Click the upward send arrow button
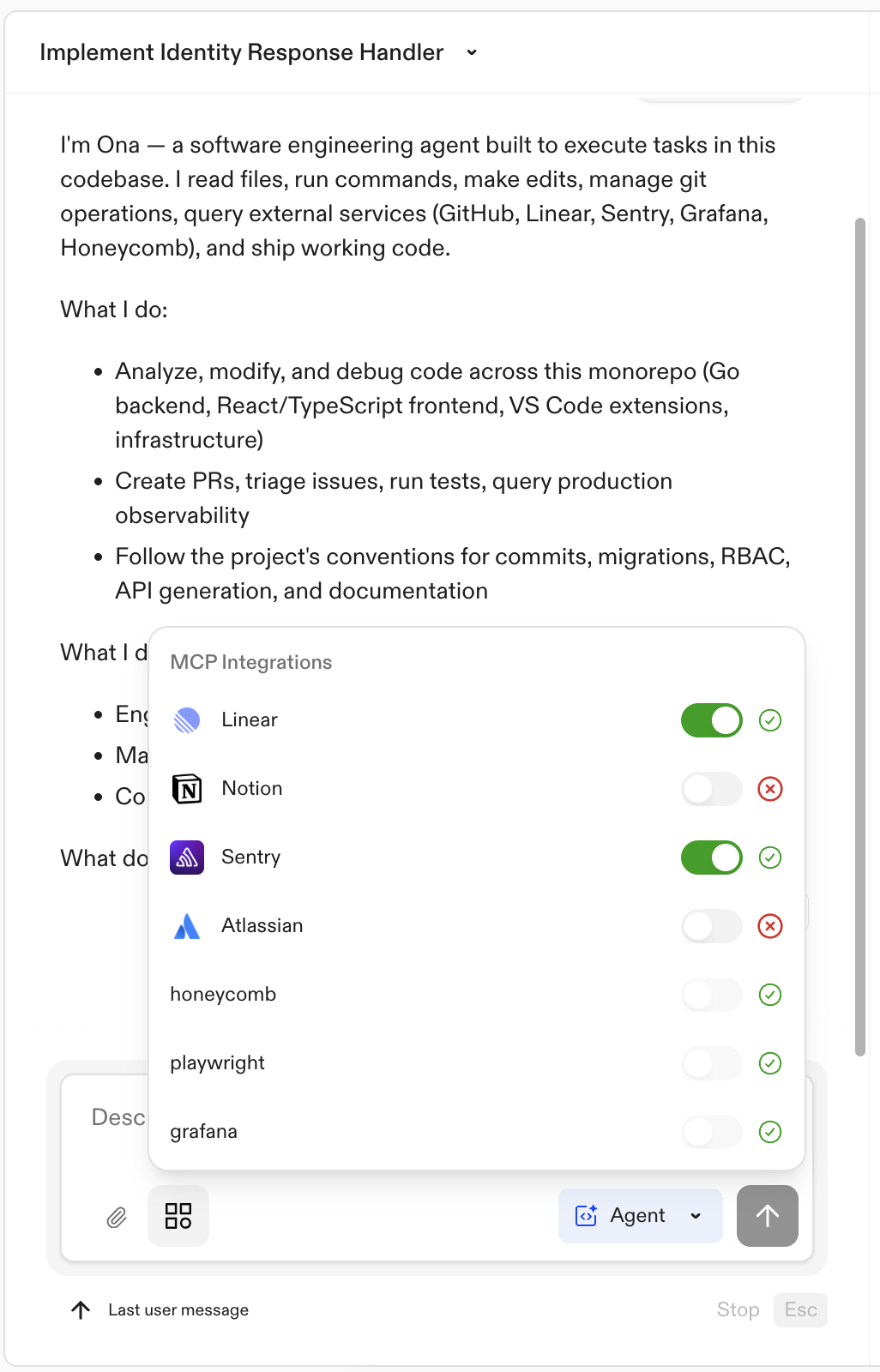The height and width of the screenshot is (1372, 880). (767, 1216)
